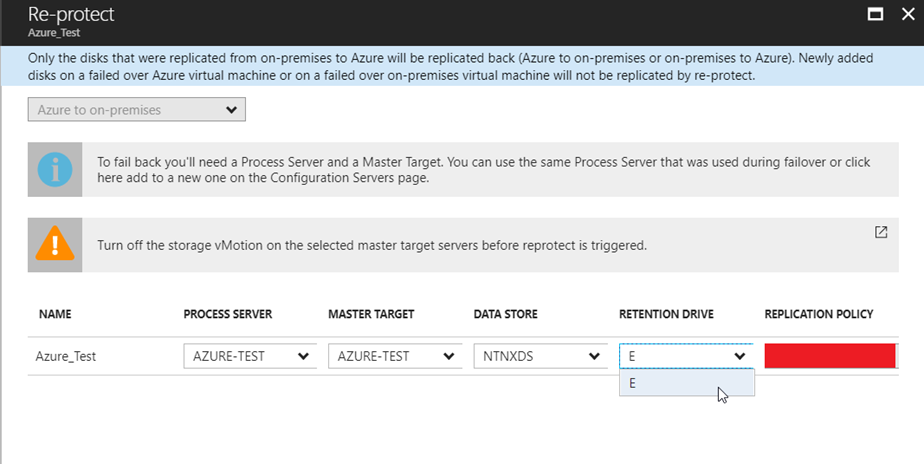Click the orange warning triangle icon
924x464 pixels.
point(55,243)
